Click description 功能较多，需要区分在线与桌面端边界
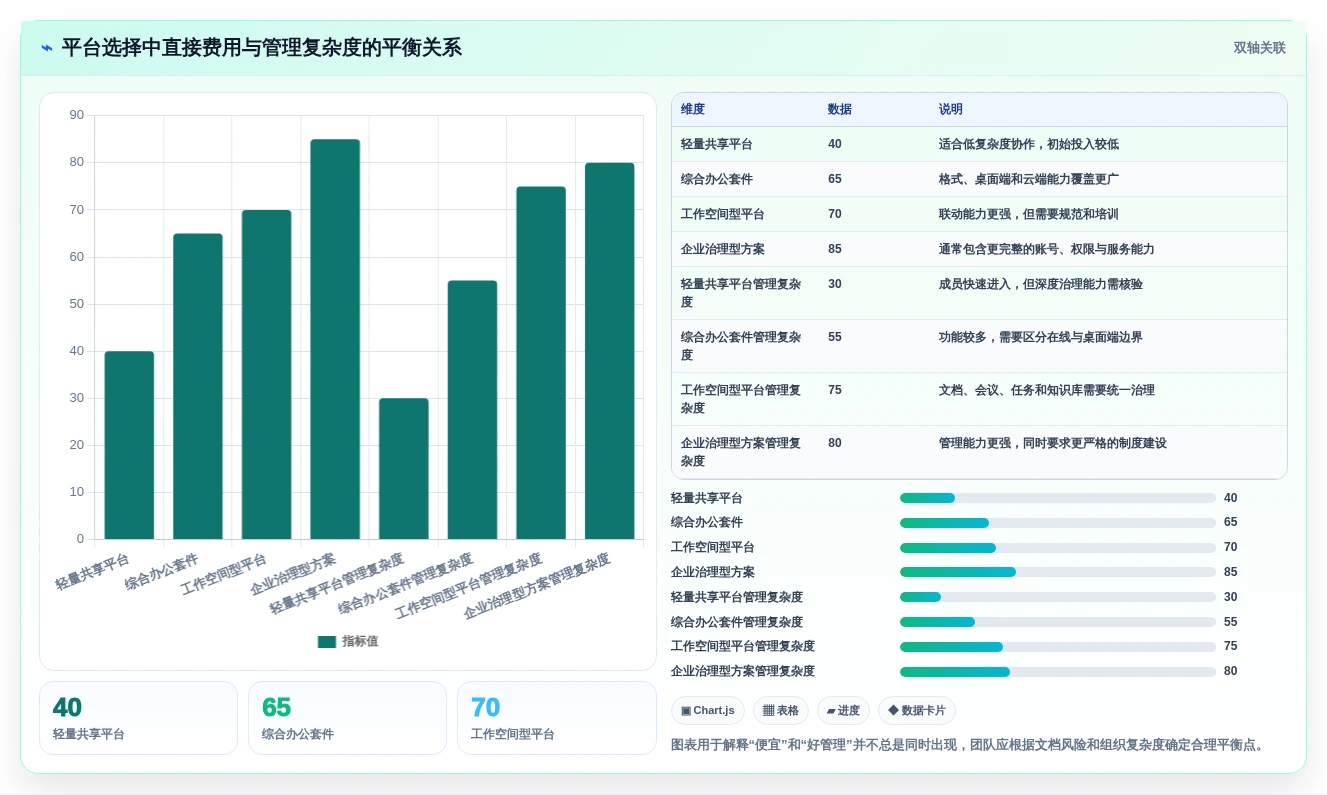Screen dimensions: 1327x795 pos(1041,337)
